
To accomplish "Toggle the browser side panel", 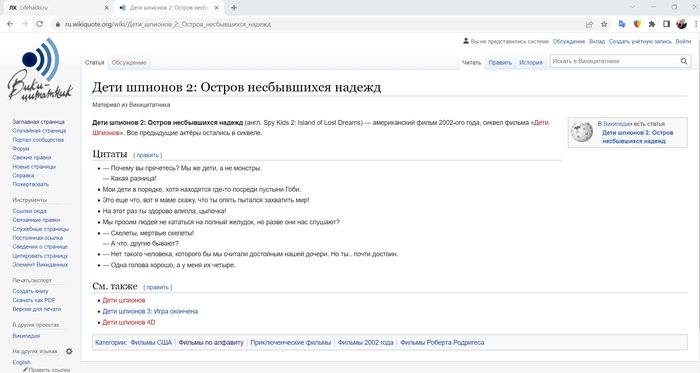I will point(667,24).
